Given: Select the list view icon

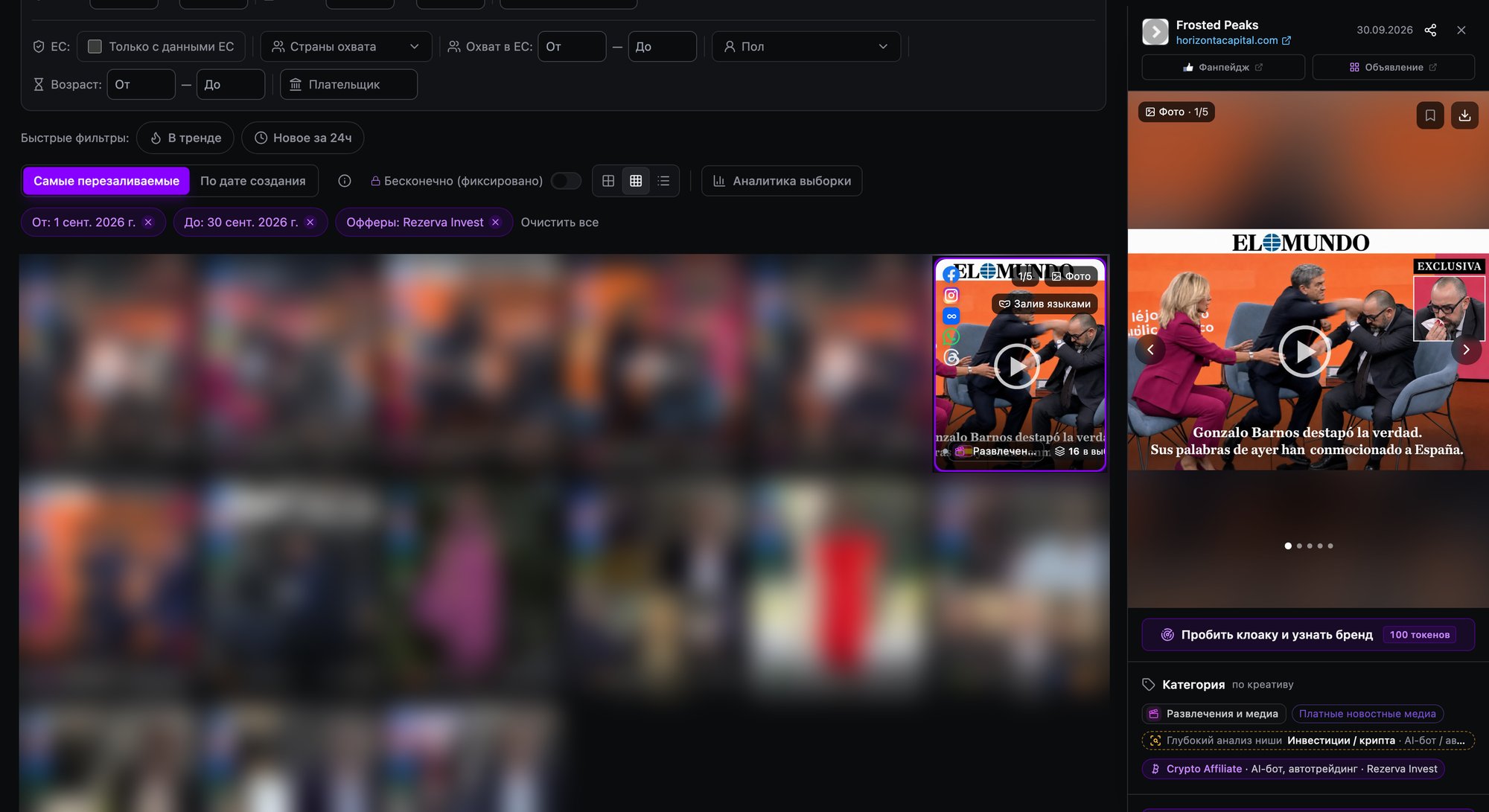Looking at the screenshot, I should pyautogui.click(x=663, y=181).
